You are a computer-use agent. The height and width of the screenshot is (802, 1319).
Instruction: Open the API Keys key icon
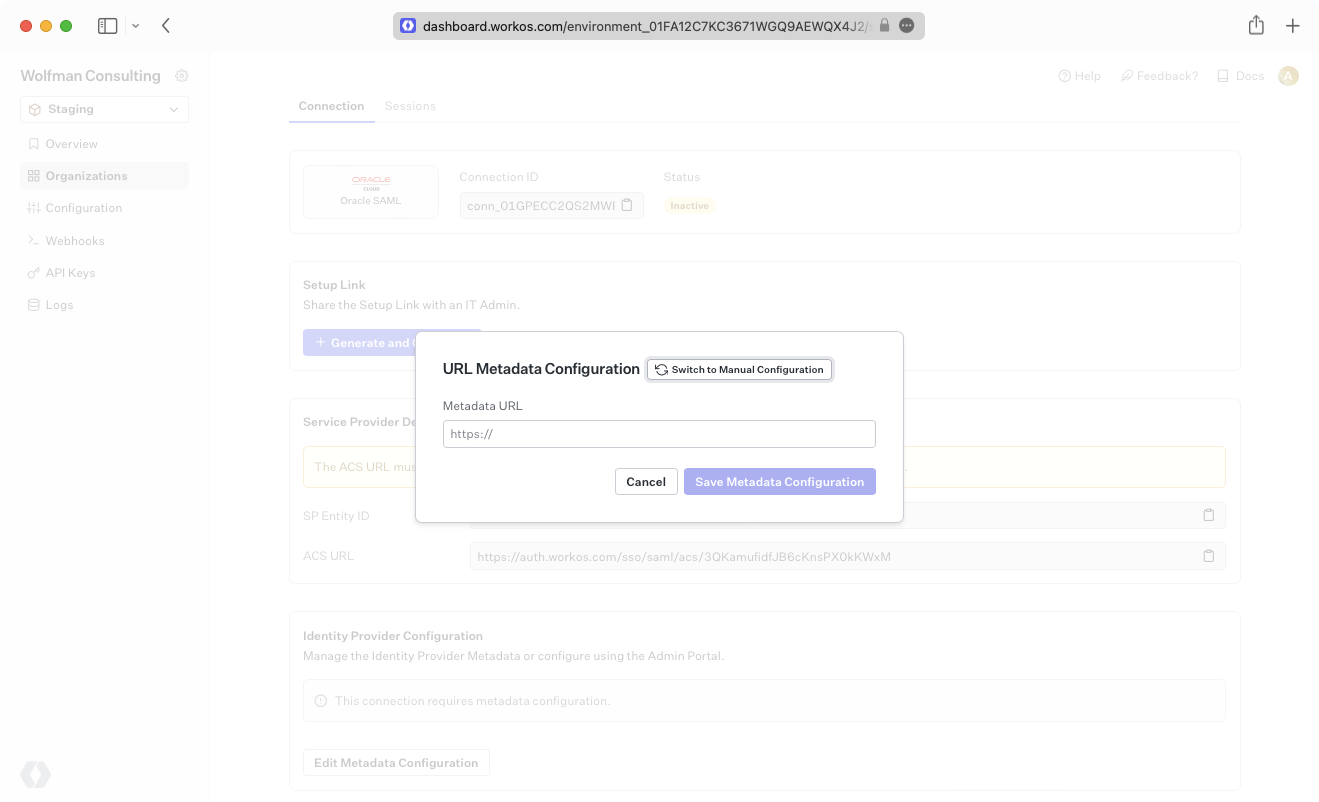33,272
